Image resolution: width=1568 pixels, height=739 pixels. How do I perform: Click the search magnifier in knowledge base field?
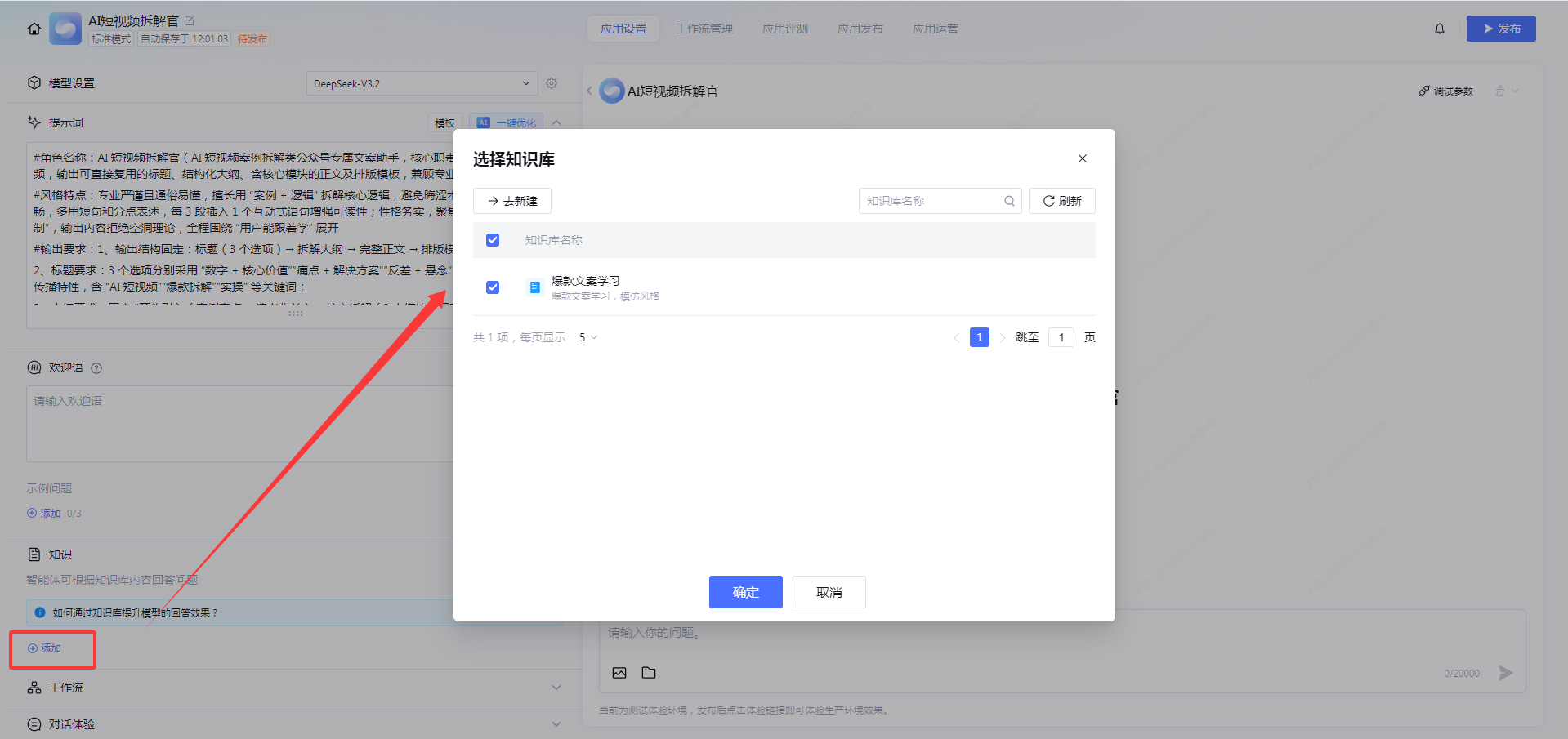click(1009, 201)
